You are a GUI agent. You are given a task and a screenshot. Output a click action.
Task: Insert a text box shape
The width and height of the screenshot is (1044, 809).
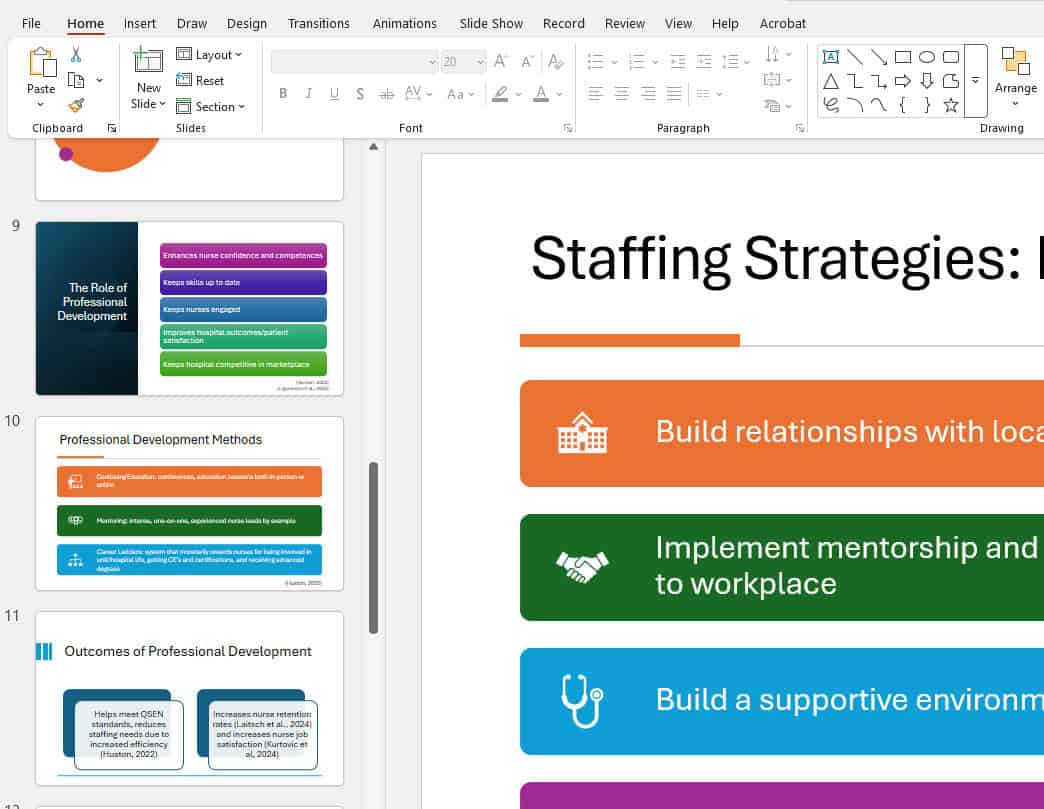tap(830, 57)
